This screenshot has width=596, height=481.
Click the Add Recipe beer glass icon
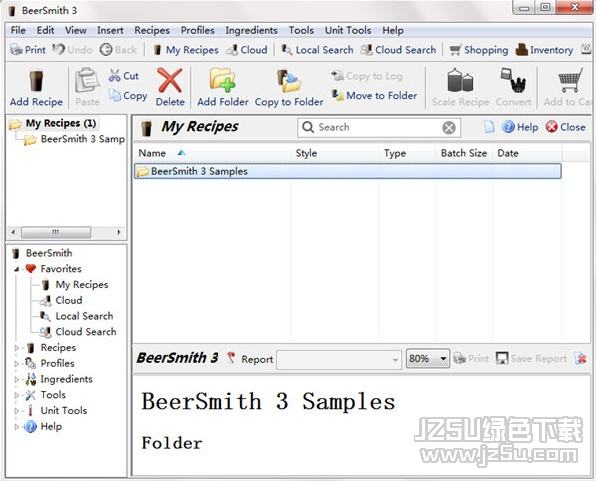[36, 81]
